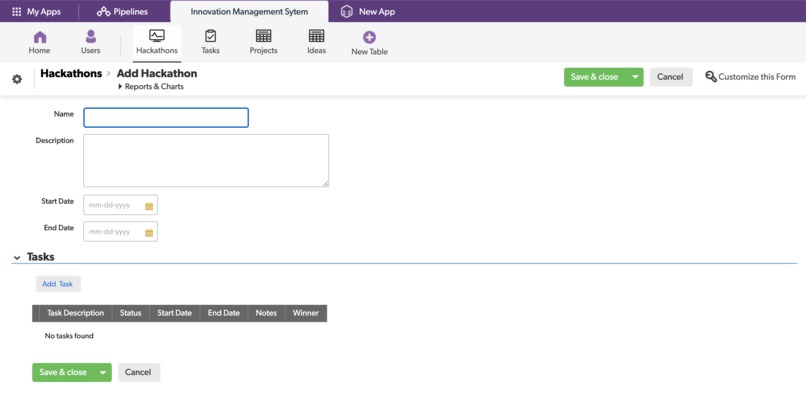Click the Notes column header
The height and width of the screenshot is (394, 806).
pyautogui.click(x=266, y=313)
